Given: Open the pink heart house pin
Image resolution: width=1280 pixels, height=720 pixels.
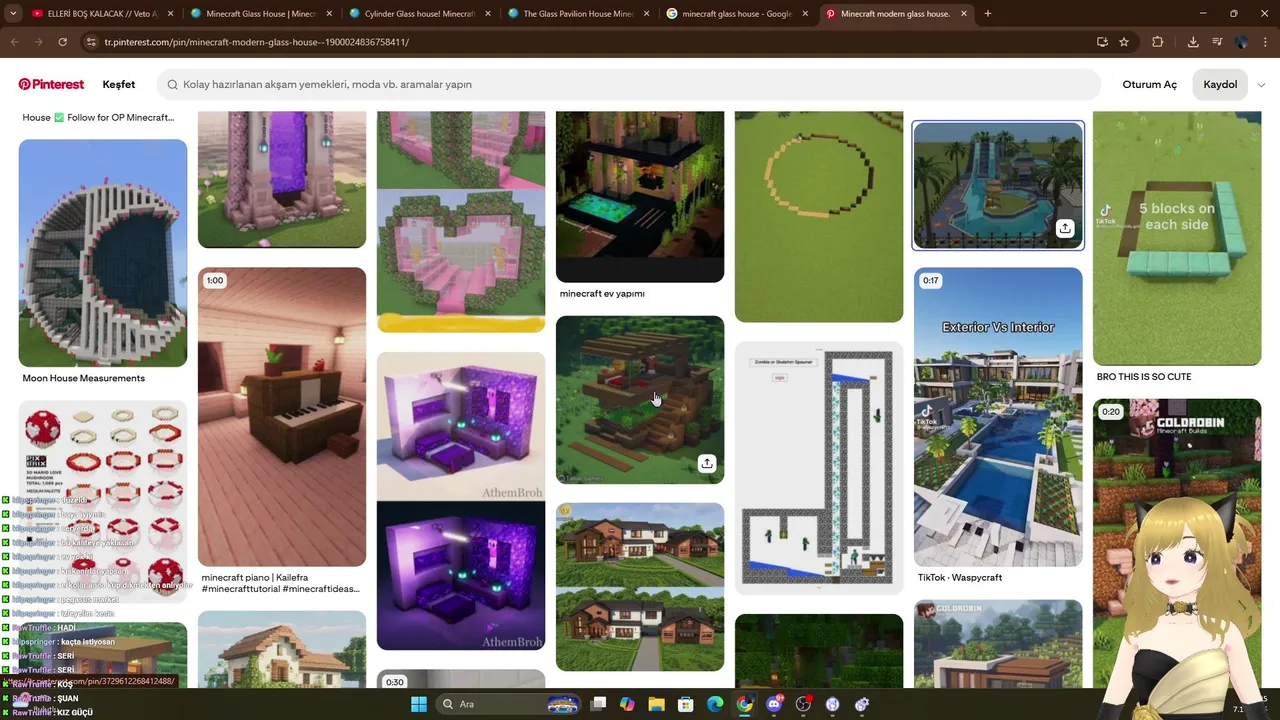Looking at the screenshot, I should click(x=461, y=222).
